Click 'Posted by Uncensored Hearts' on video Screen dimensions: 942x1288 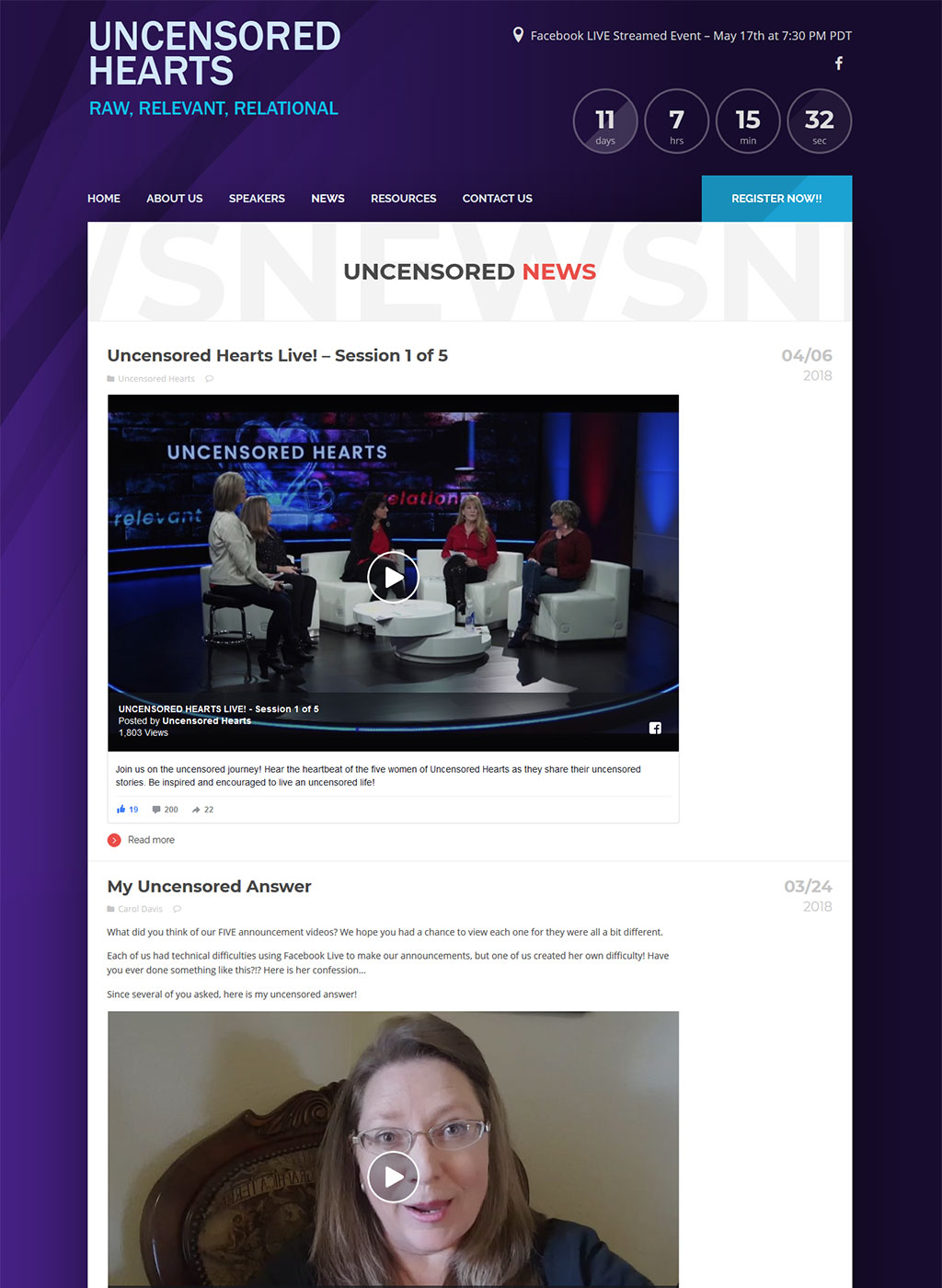(x=185, y=721)
